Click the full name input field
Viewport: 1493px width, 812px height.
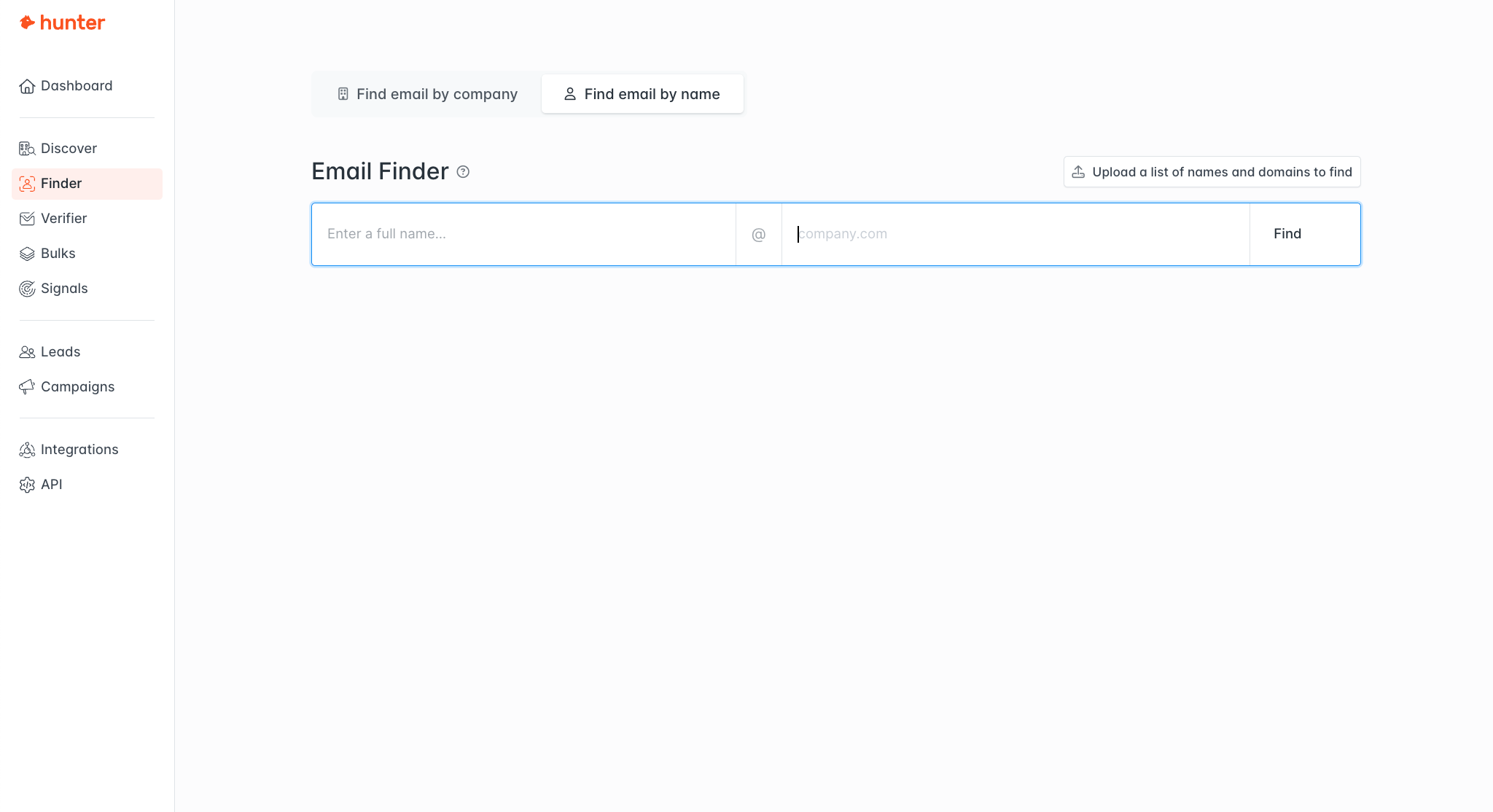click(523, 234)
